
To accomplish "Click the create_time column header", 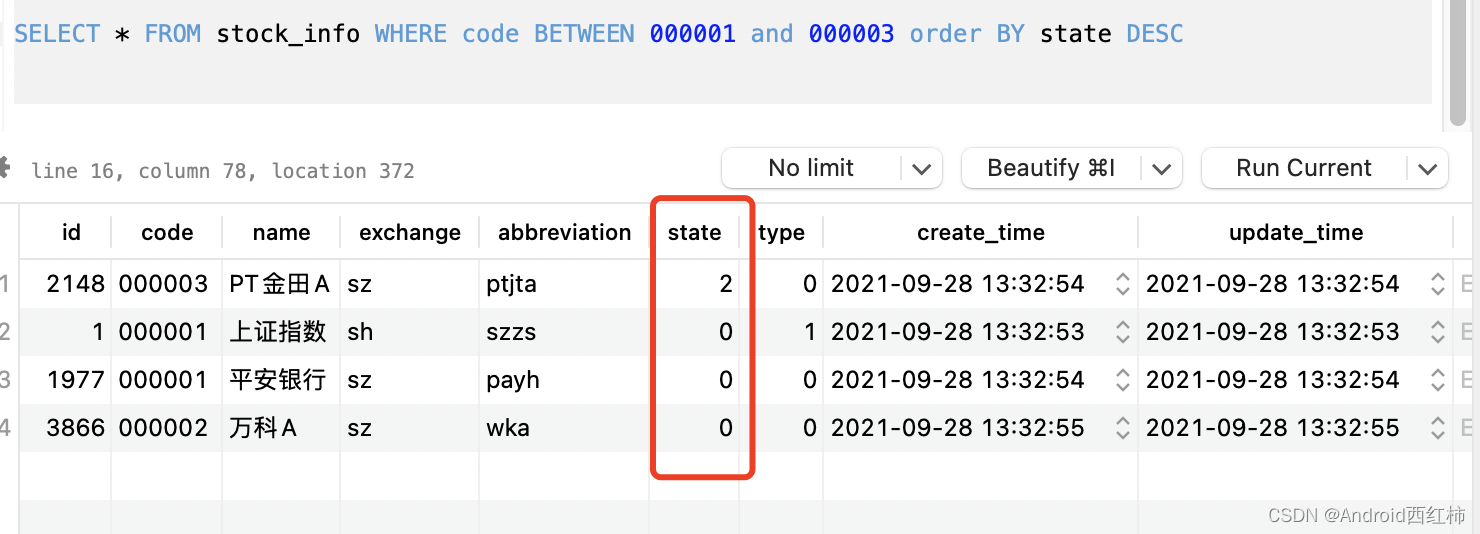I will (x=980, y=233).
